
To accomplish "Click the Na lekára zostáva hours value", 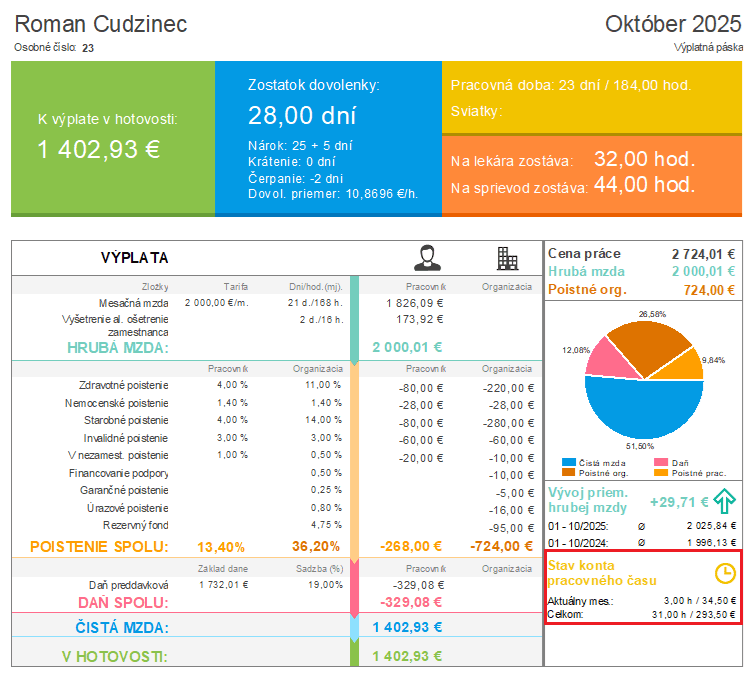I will (643, 159).
